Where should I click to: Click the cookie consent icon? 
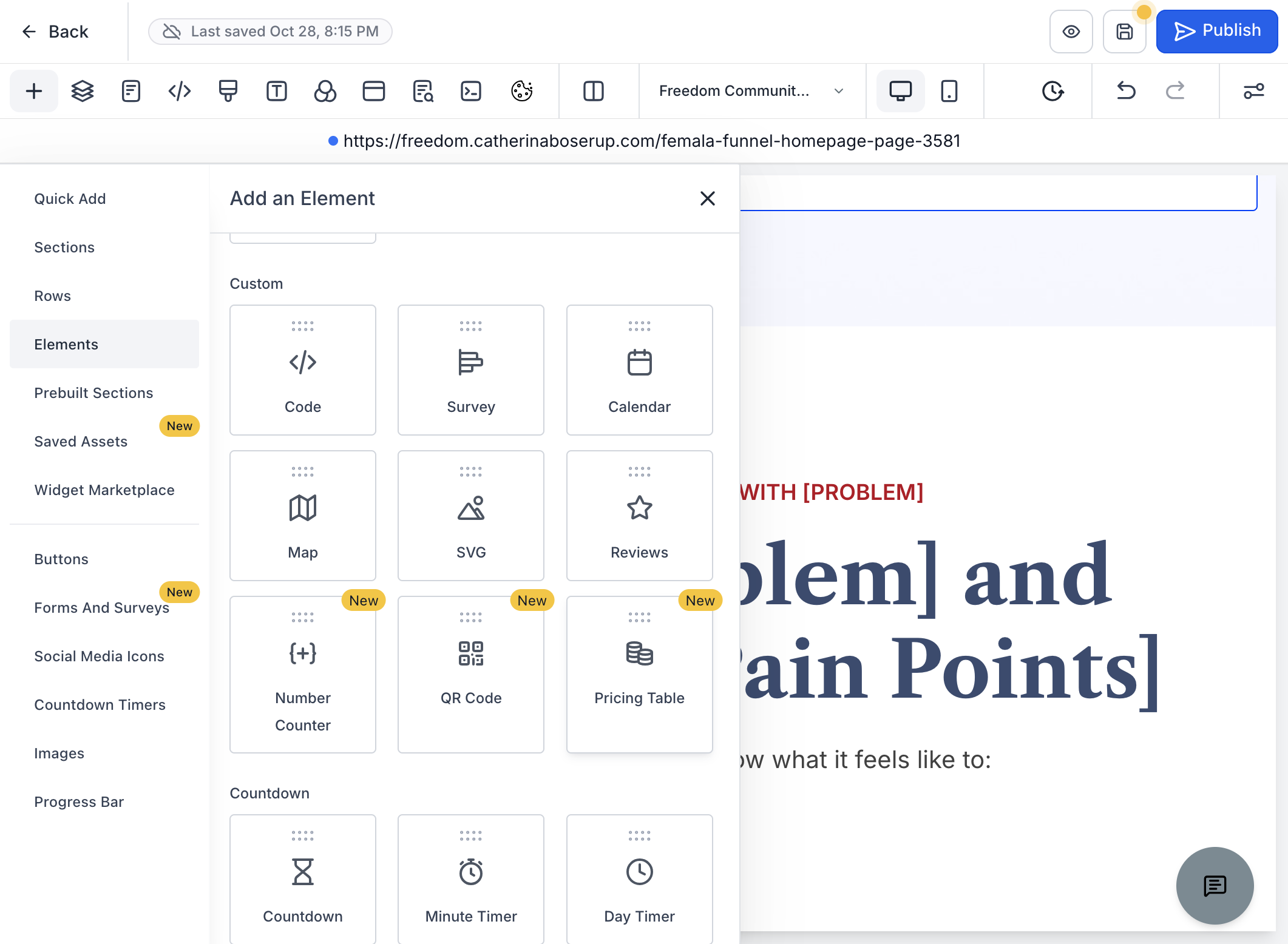tap(522, 91)
